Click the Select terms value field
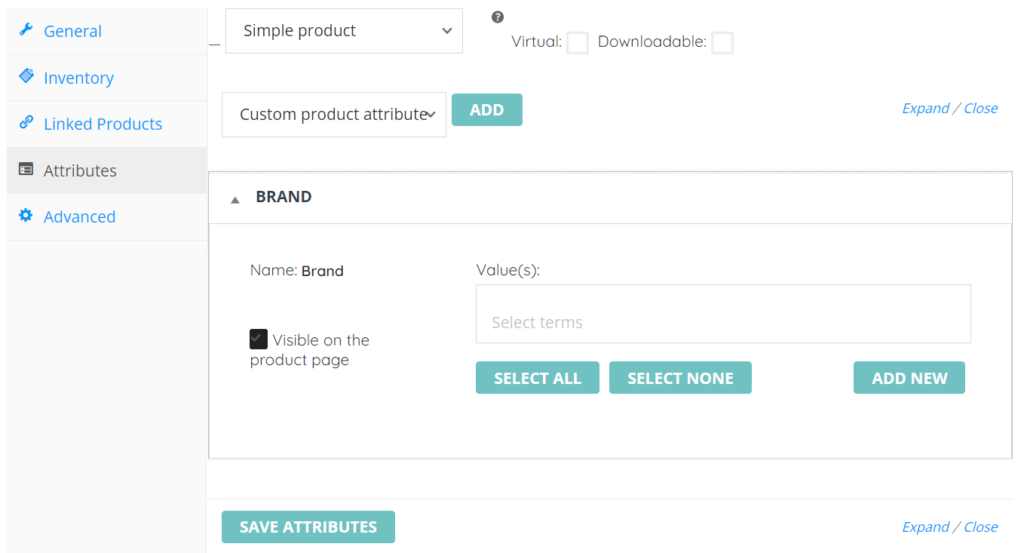The height and width of the screenshot is (553, 1024). [723, 315]
